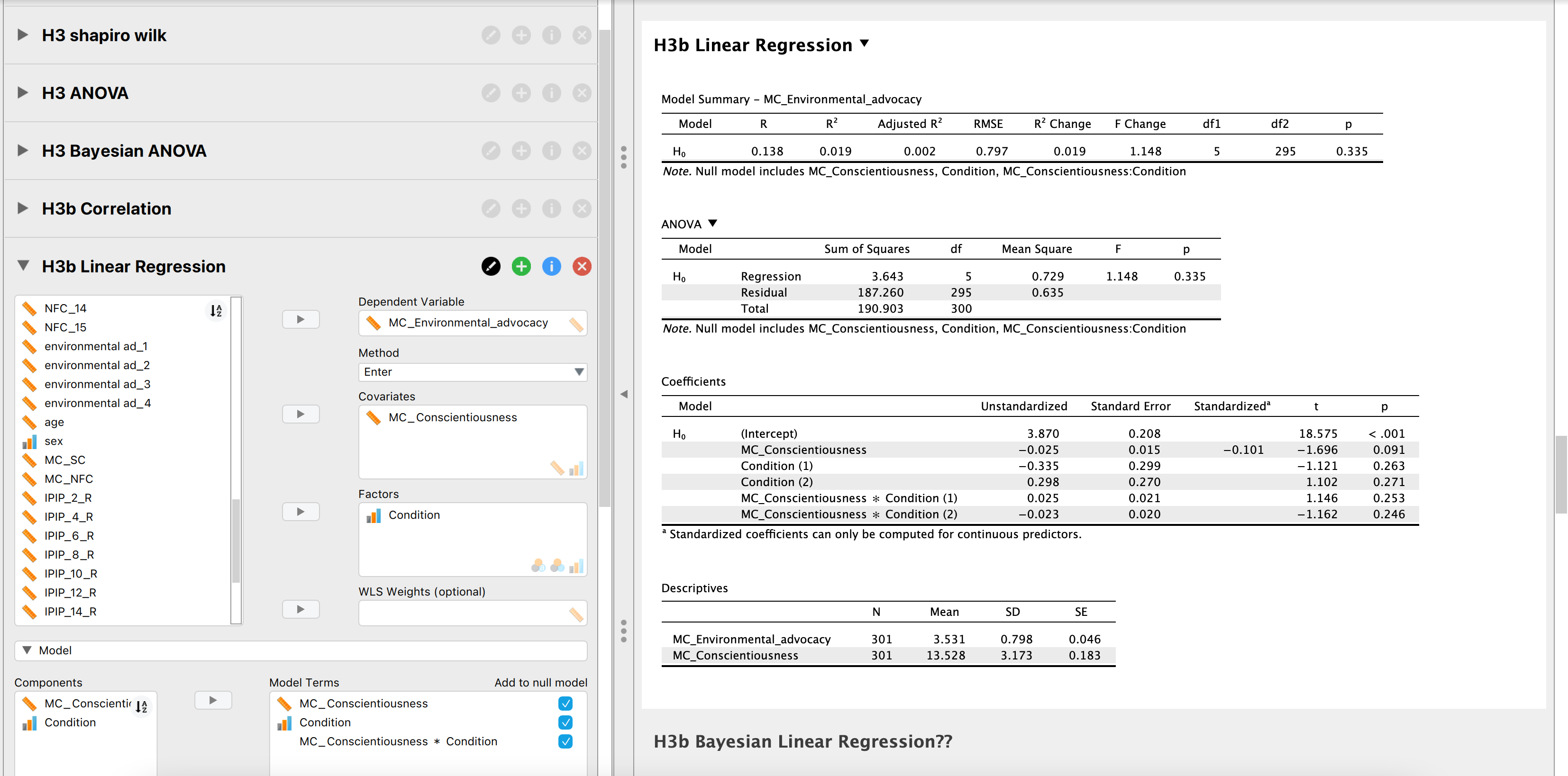Expand the H3 Bayesian ANOVA section

[x=23, y=150]
